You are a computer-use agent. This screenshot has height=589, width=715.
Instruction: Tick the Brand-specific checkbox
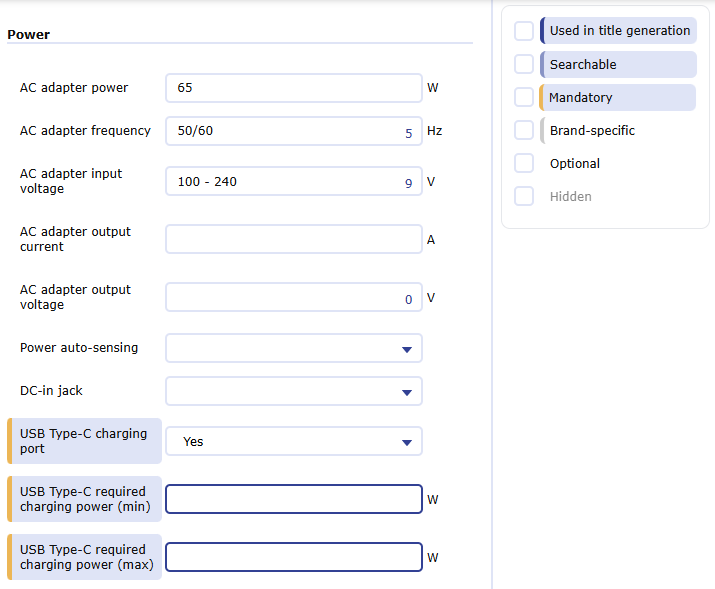(524, 130)
